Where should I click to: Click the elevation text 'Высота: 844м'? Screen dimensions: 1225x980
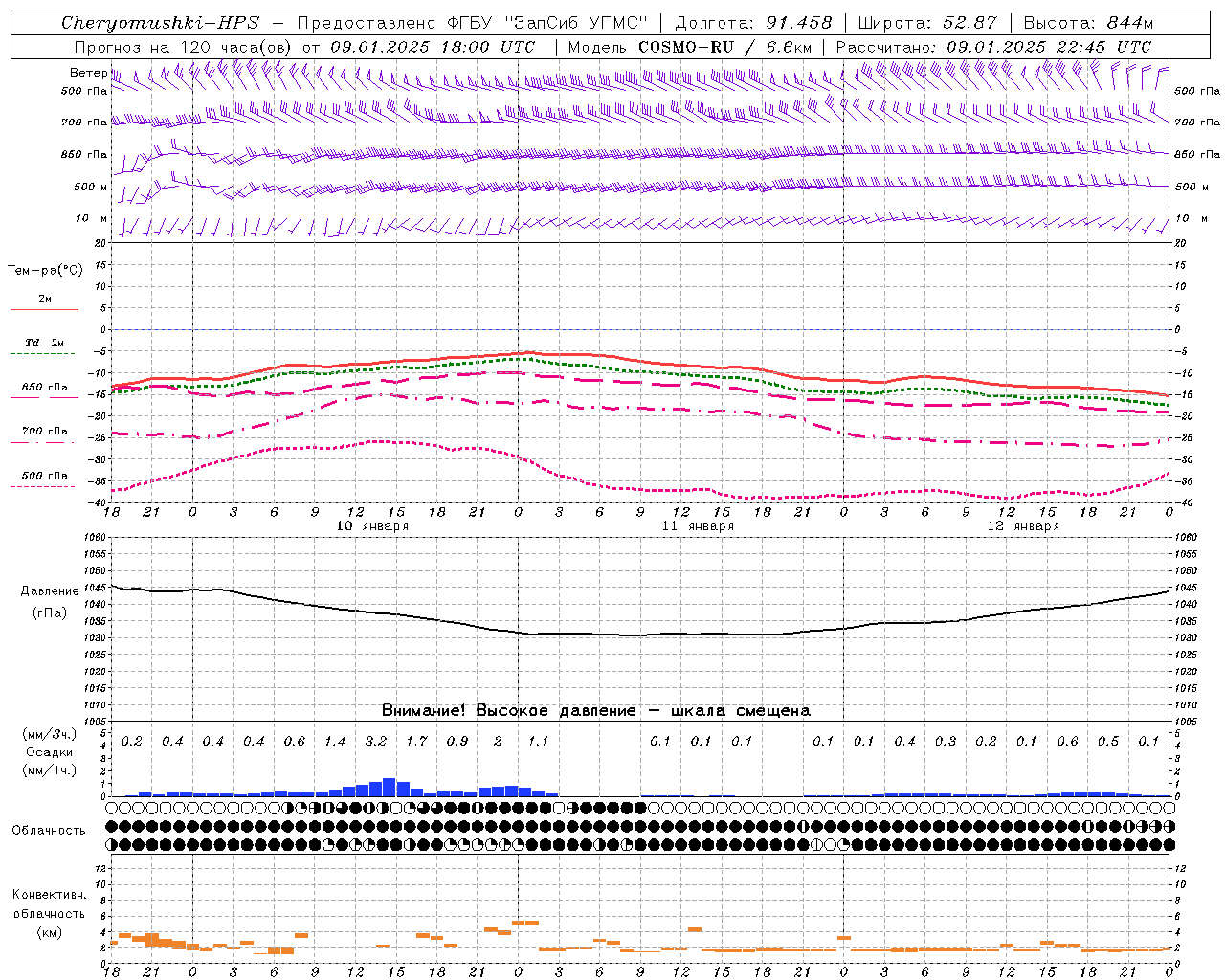point(1088,23)
